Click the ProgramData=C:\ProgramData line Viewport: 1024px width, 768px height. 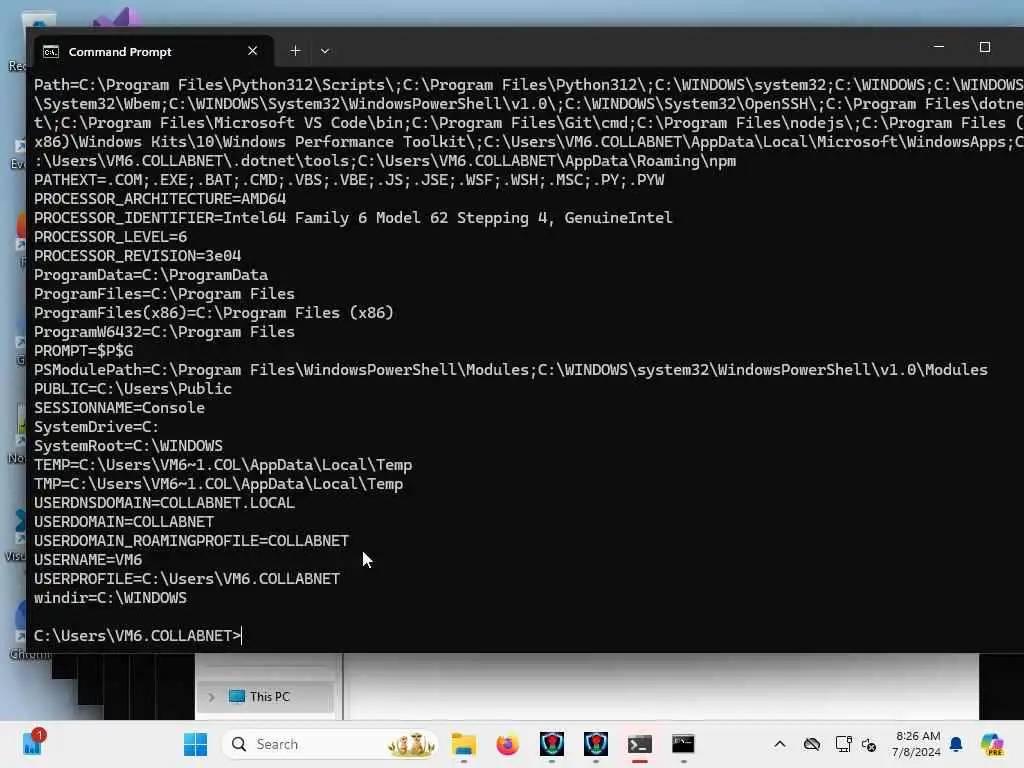pos(151,275)
